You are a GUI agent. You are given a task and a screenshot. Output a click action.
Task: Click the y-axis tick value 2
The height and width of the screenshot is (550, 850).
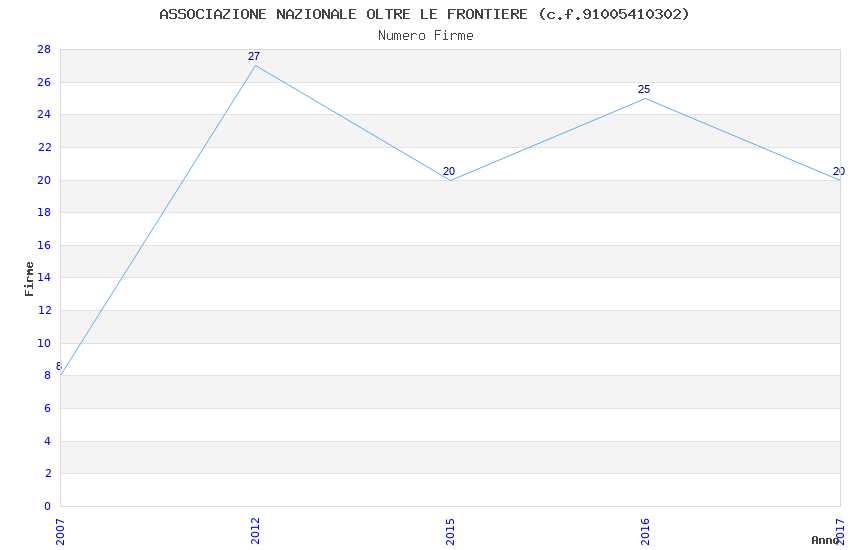tap(47, 474)
